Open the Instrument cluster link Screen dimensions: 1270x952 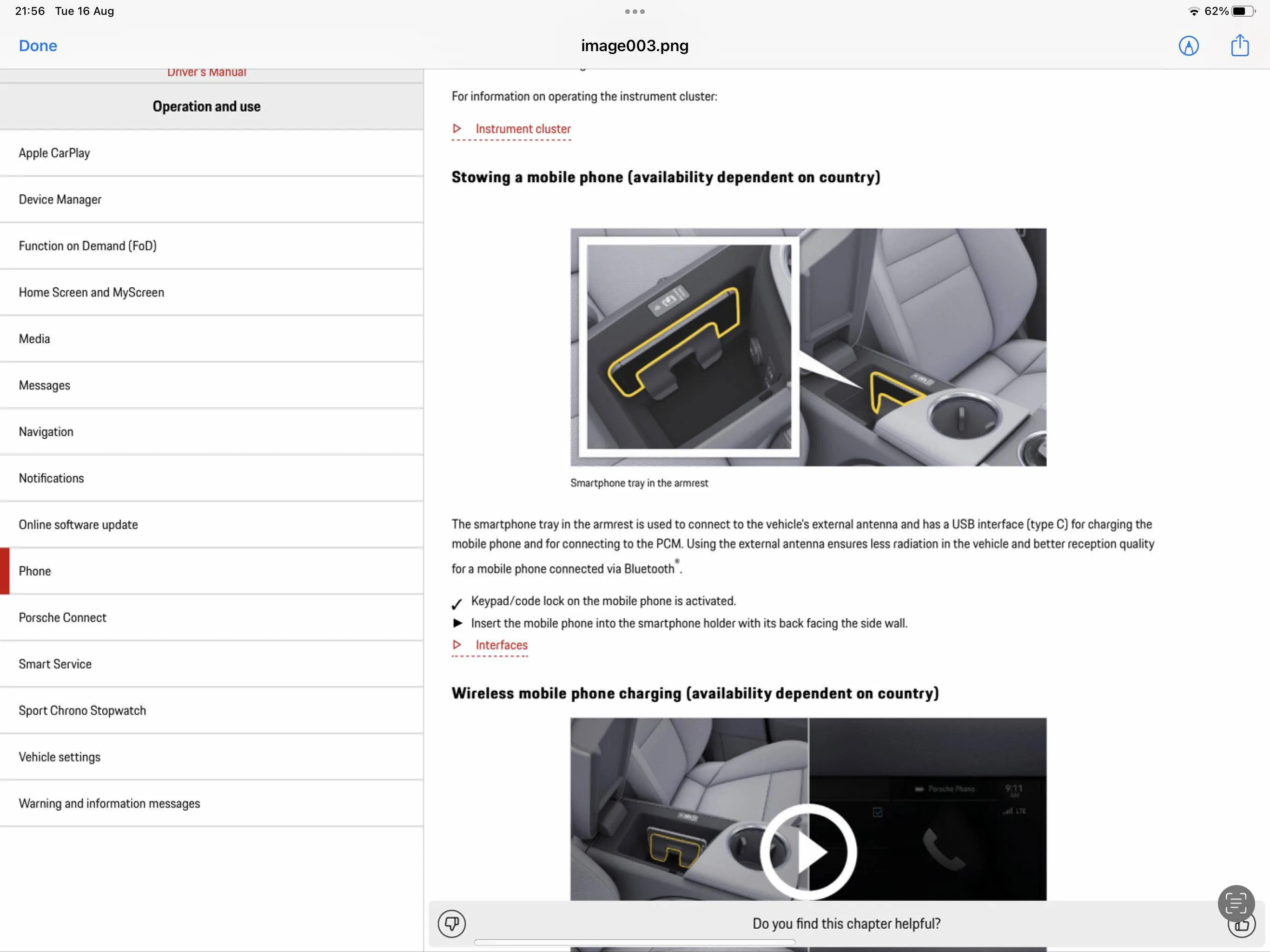click(511, 129)
